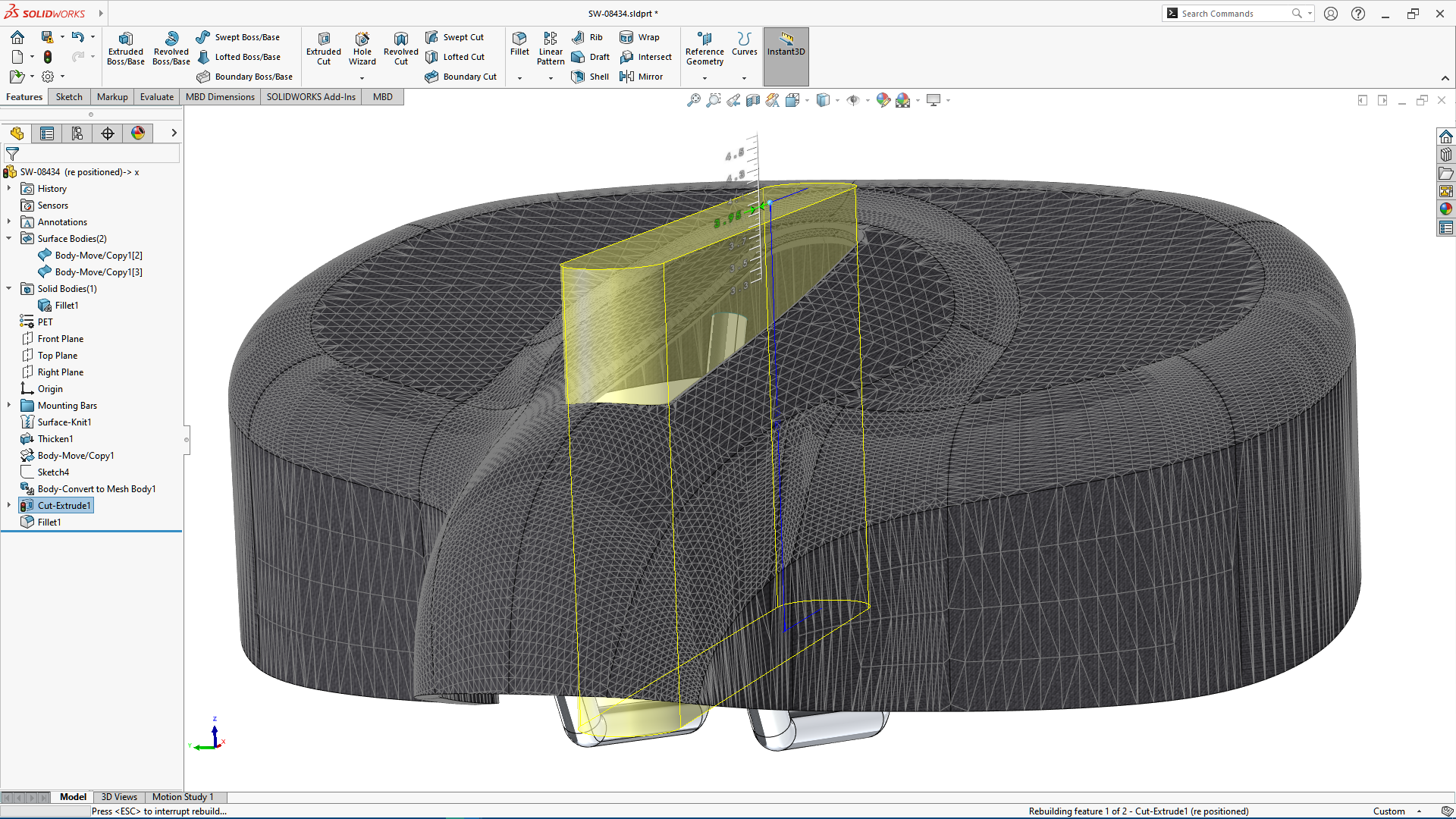The image size is (1456, 819).
Task: Click the Extruded Cut tool
Action: [323, 48]
